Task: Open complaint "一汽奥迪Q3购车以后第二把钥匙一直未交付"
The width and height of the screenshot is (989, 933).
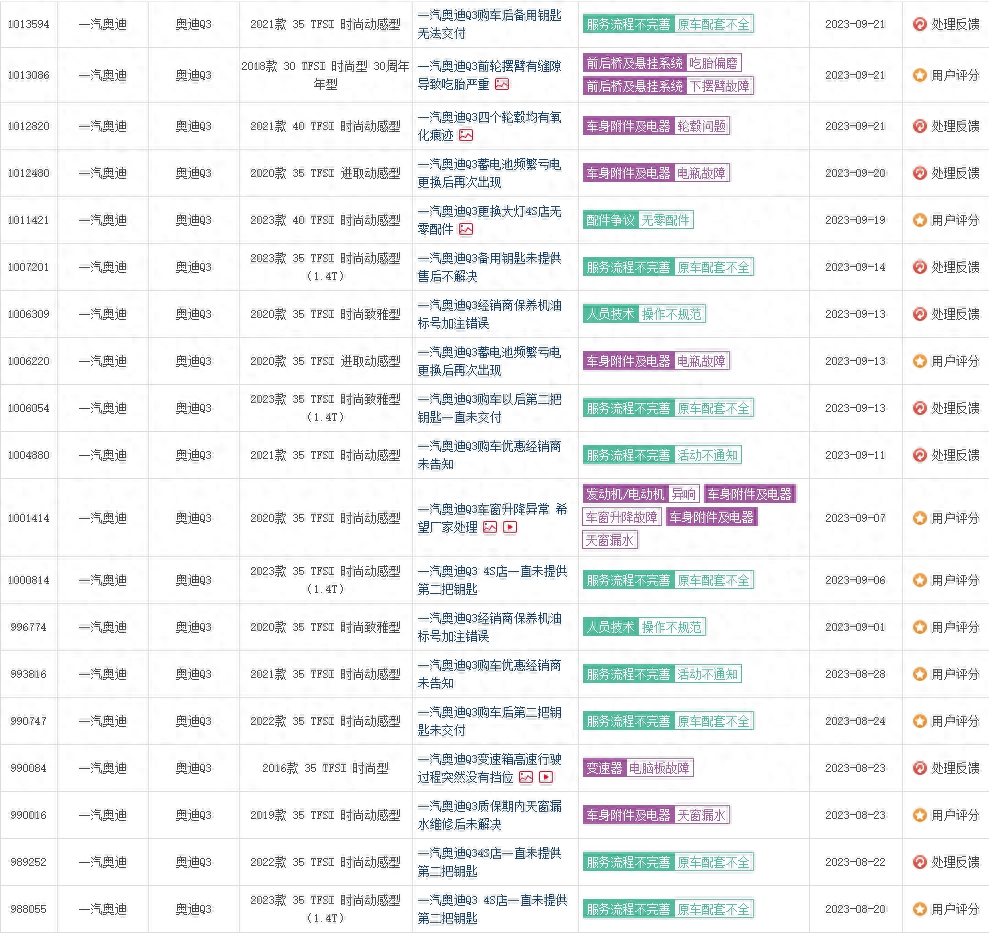Action: pos(489,408)
